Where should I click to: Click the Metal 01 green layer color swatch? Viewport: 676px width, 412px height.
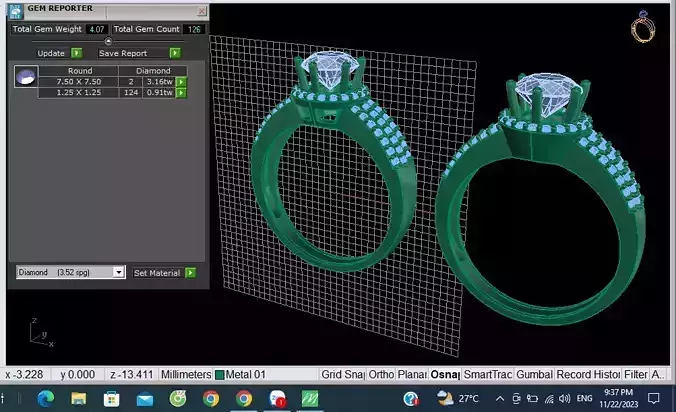tap(219, 375)
